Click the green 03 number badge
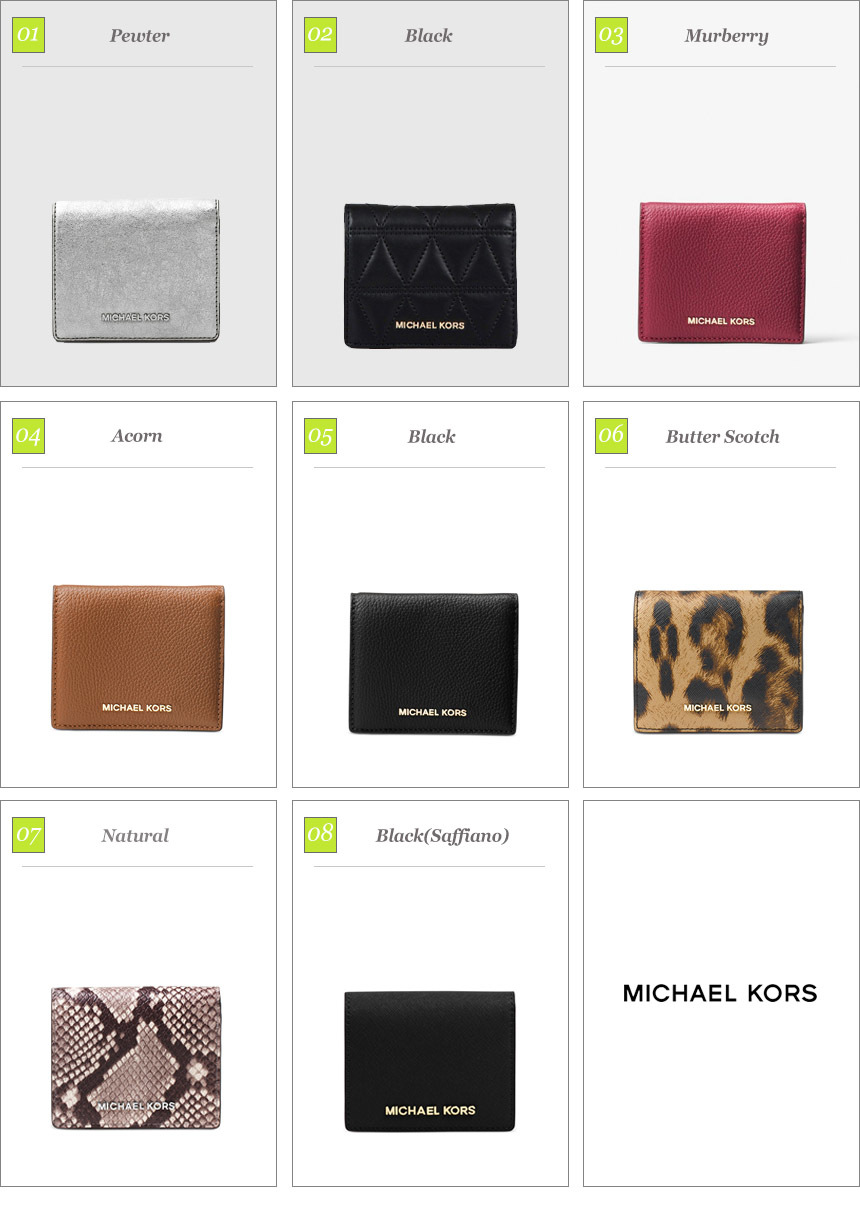 (x=611, y=36)
